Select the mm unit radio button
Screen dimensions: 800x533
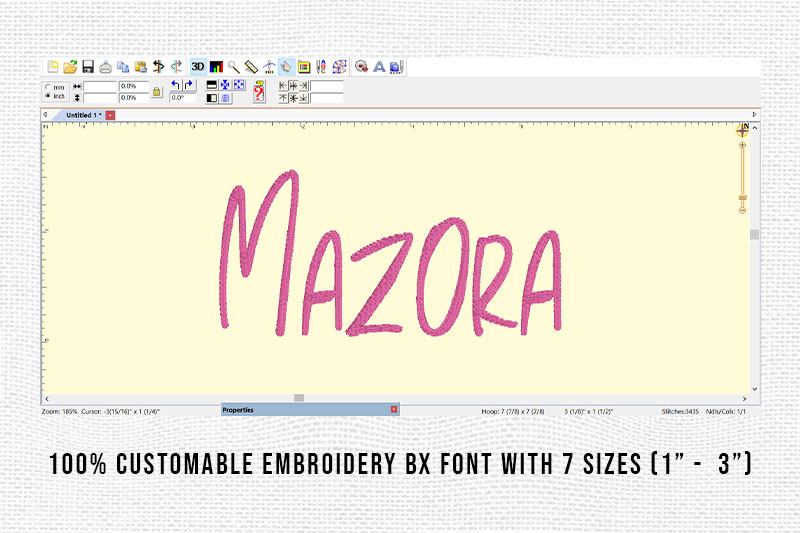click(48, 87)
